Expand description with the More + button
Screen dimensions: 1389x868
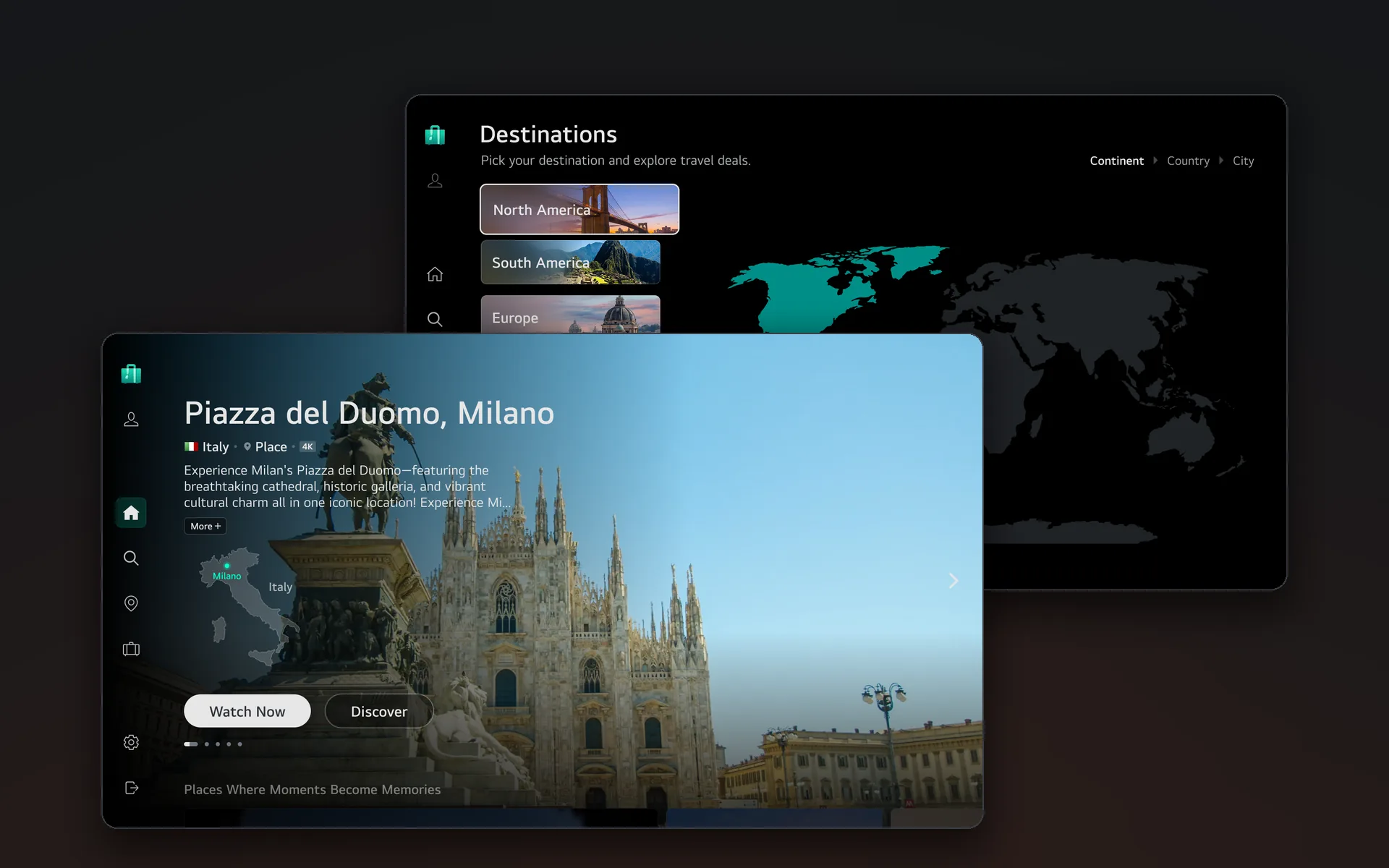pos(205,526)
